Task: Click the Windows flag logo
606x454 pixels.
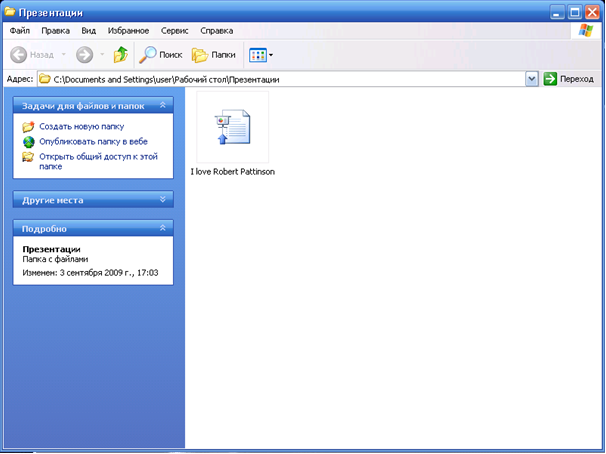Action: click(586, 31)
